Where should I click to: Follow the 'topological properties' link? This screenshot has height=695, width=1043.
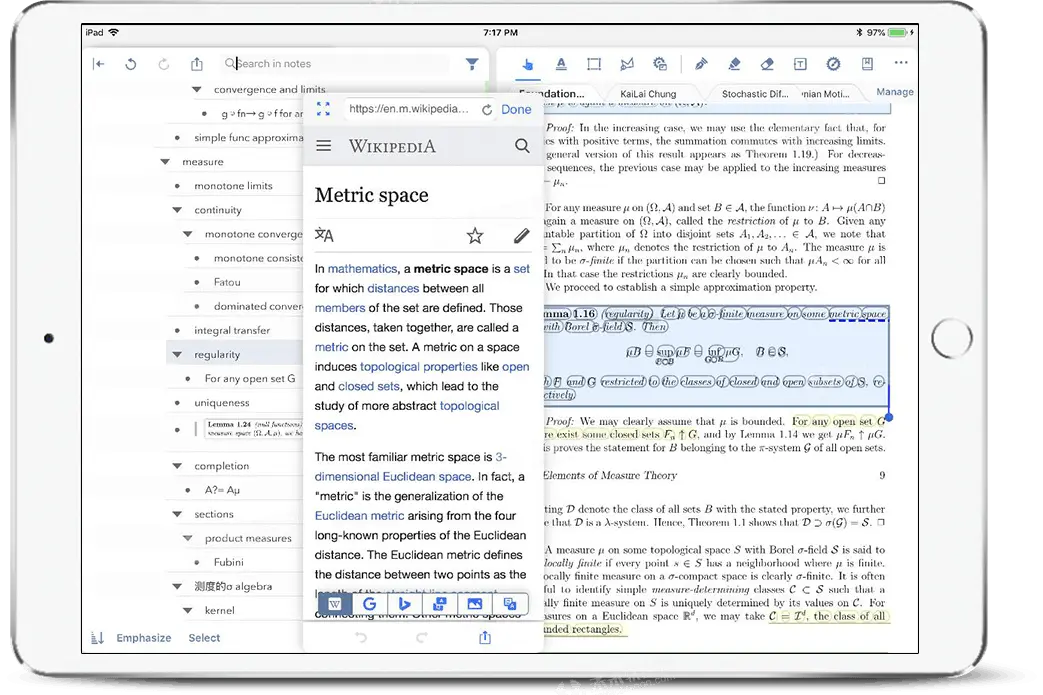click(x=418, y=366)
